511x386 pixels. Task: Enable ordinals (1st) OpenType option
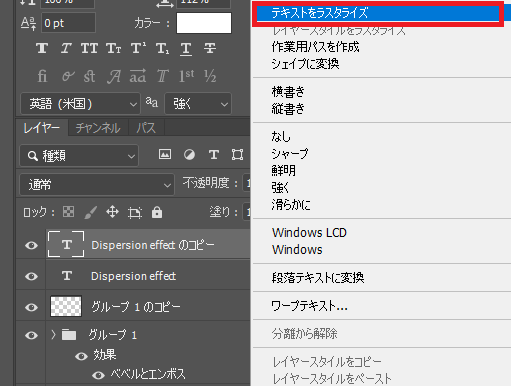tap(186, 76)
